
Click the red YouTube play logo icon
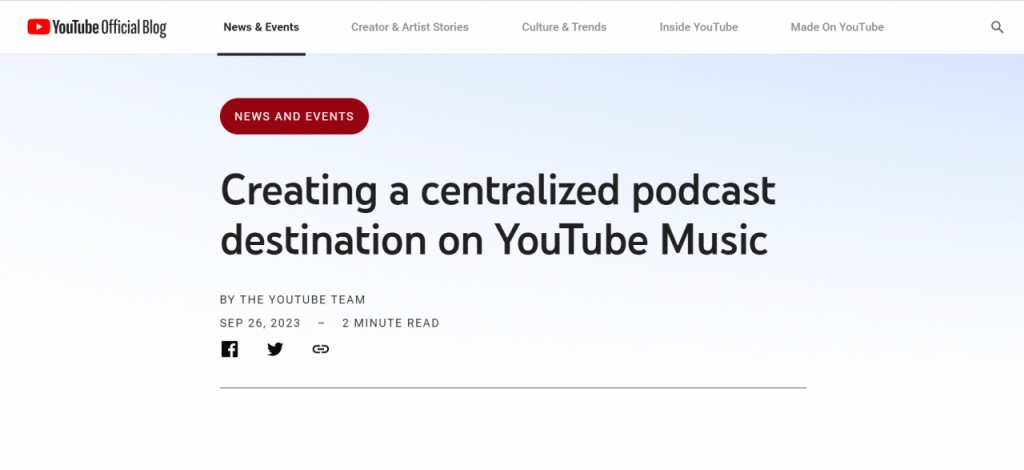[x=39, y=28]
